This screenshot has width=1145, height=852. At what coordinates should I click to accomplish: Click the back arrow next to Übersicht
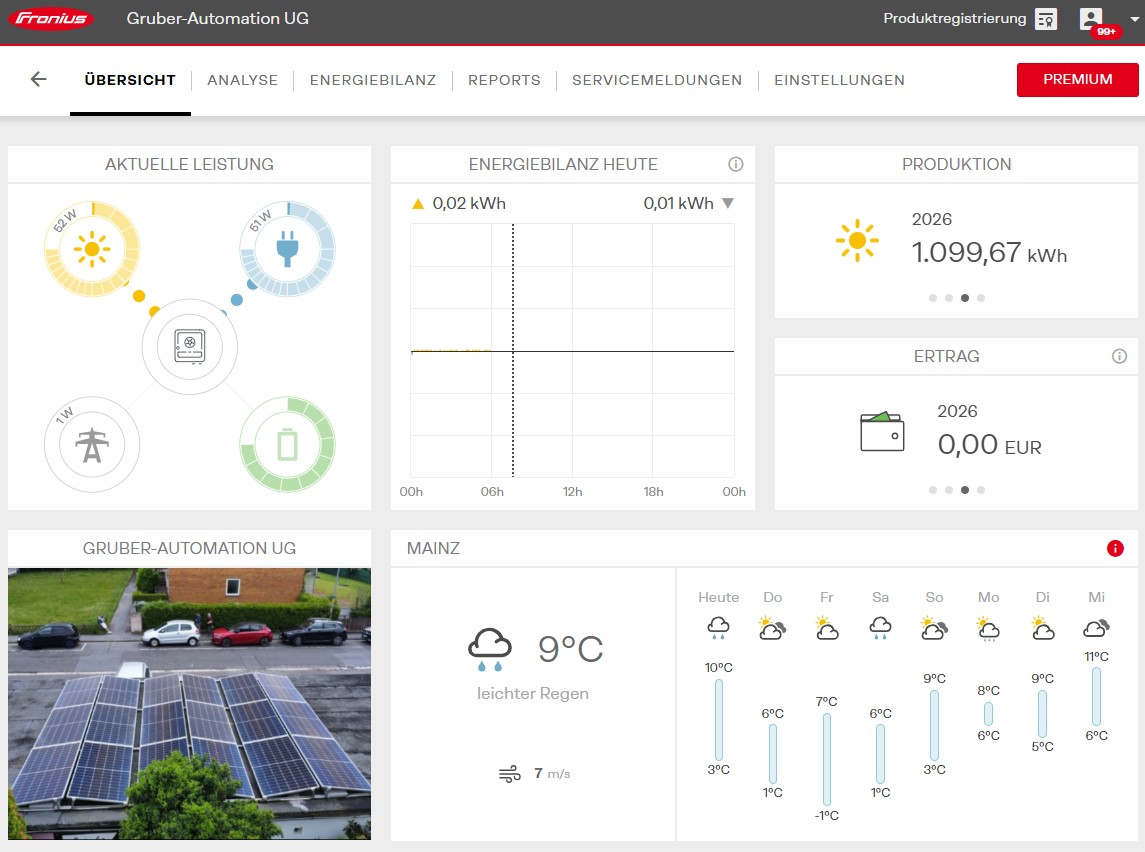click(x=37, y=80)
